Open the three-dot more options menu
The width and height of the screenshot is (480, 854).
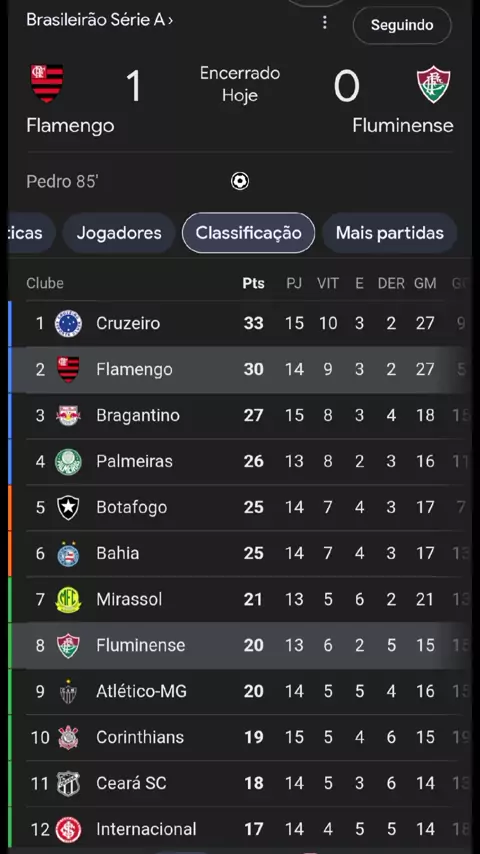point(325,22)
